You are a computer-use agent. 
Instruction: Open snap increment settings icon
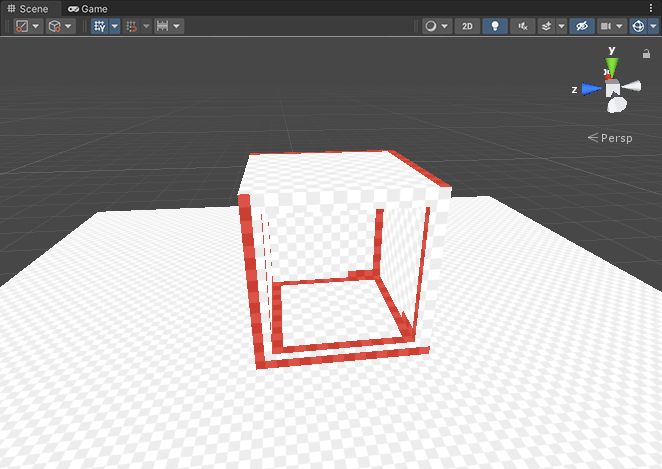click(x=163, y=26)
